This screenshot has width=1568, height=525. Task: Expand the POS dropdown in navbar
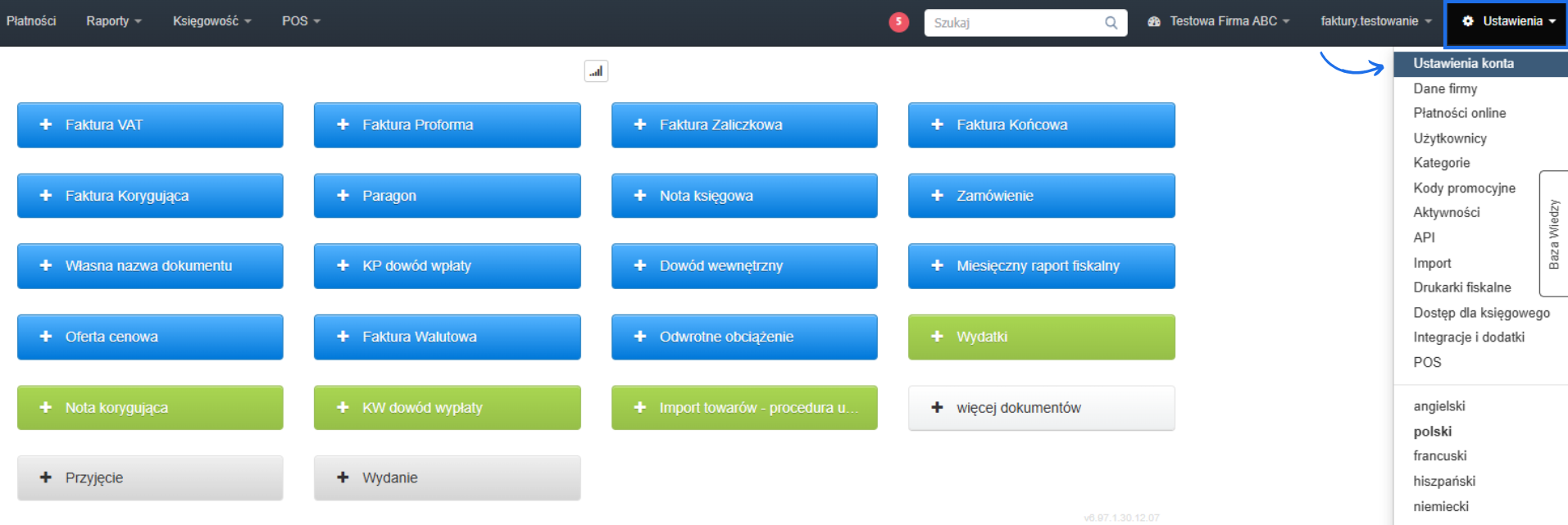coord(301,21)
